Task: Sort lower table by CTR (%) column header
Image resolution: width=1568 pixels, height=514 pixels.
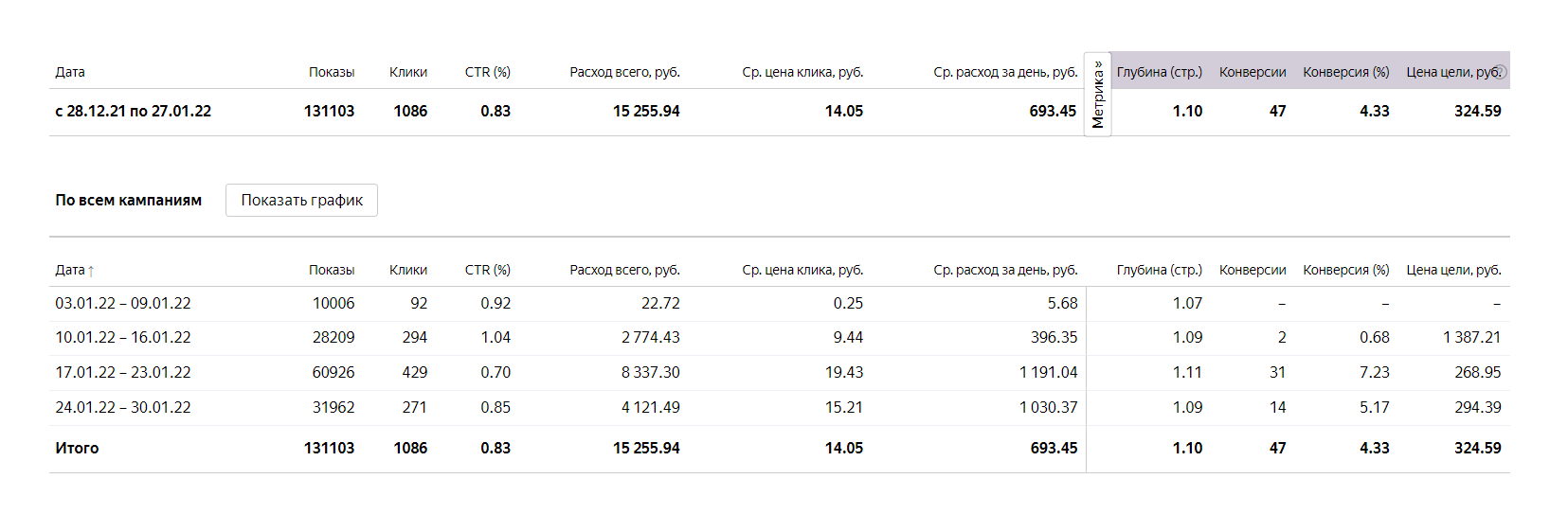Action: click(488, 270)
